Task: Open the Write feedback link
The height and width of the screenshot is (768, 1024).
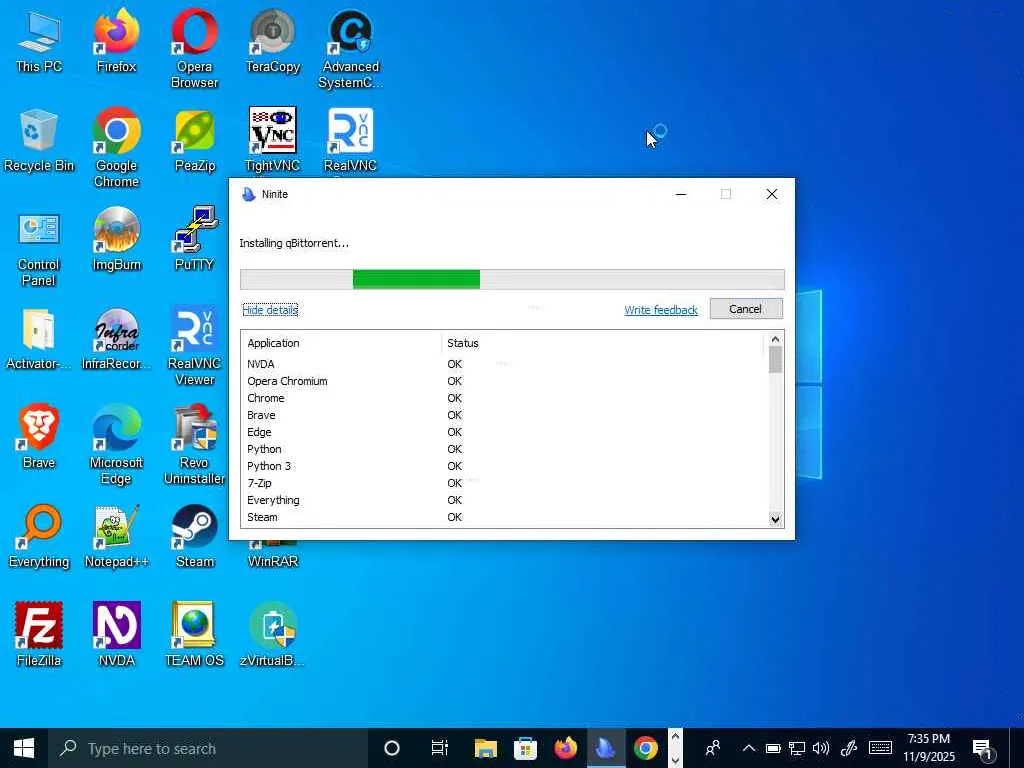Action: [x=661, y=310]
